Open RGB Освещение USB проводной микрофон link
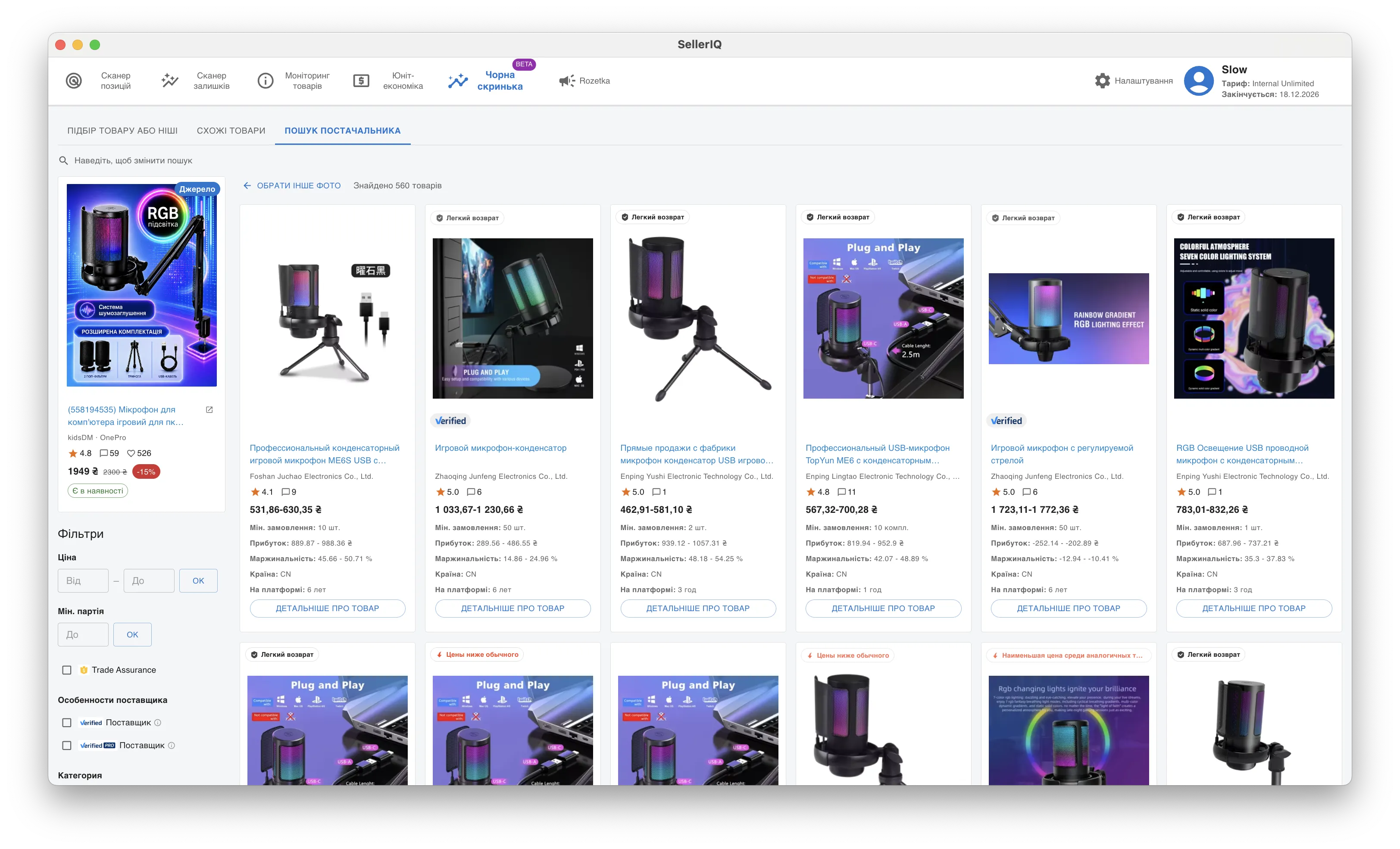1400x849 pixels. [x=1243, y=455]
